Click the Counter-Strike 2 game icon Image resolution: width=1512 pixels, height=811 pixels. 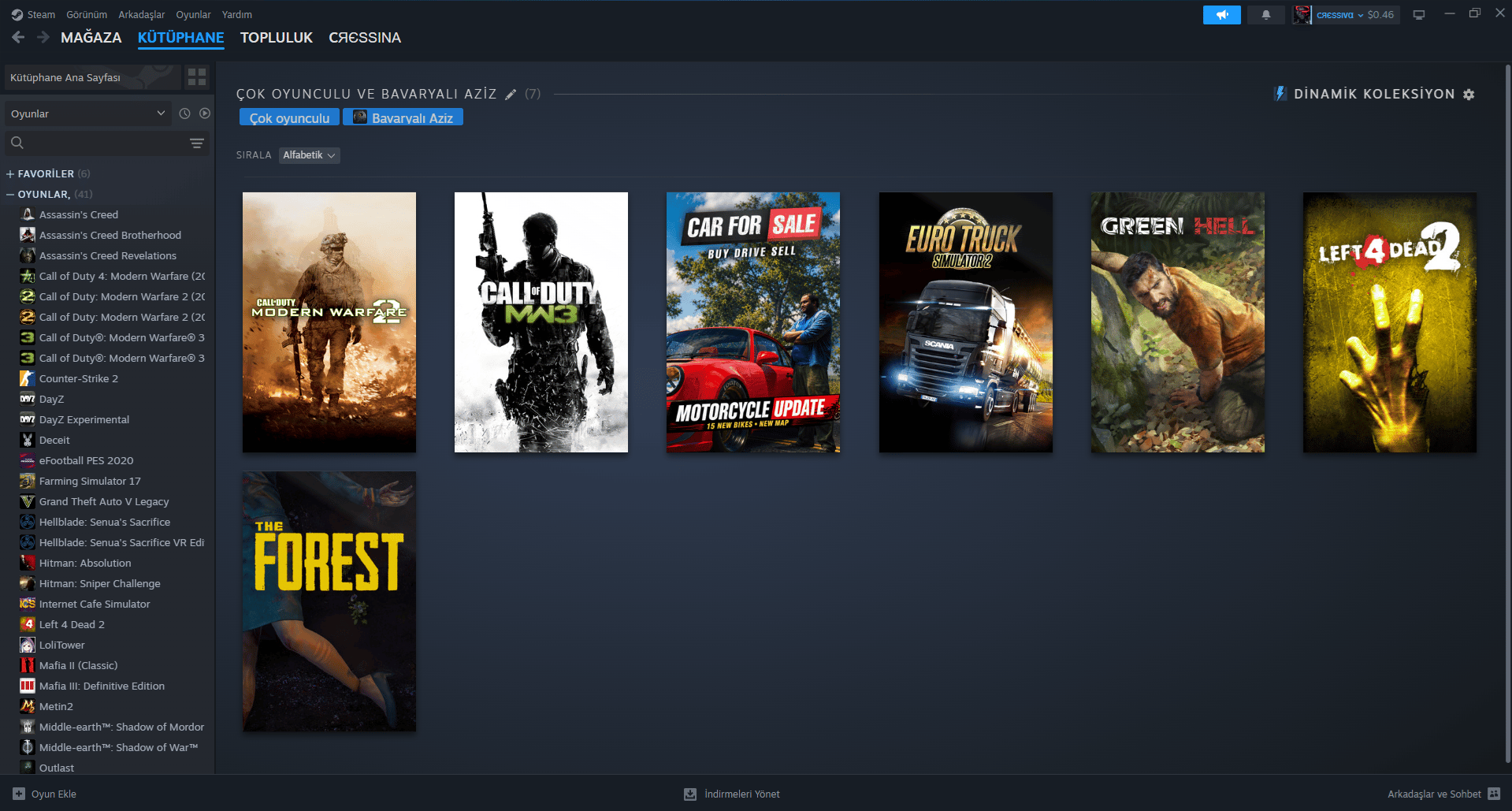point(28,378)
